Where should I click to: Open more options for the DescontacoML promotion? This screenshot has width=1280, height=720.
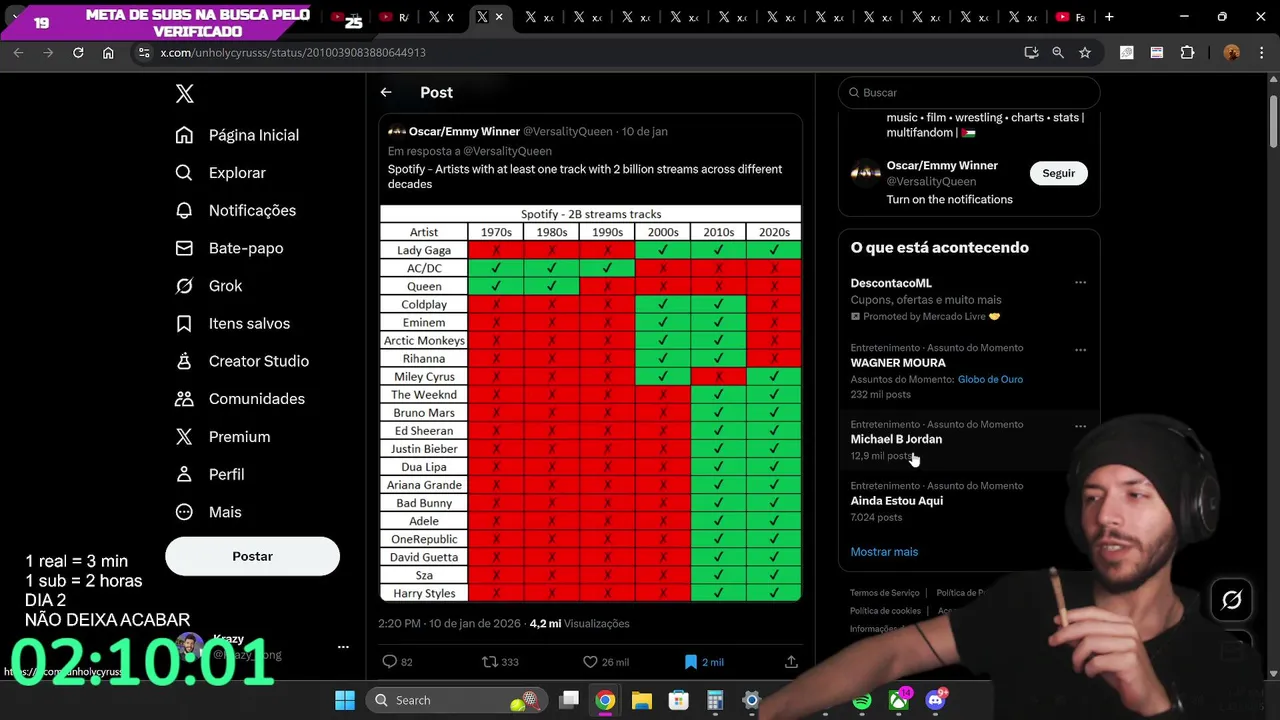[1080, 283]
